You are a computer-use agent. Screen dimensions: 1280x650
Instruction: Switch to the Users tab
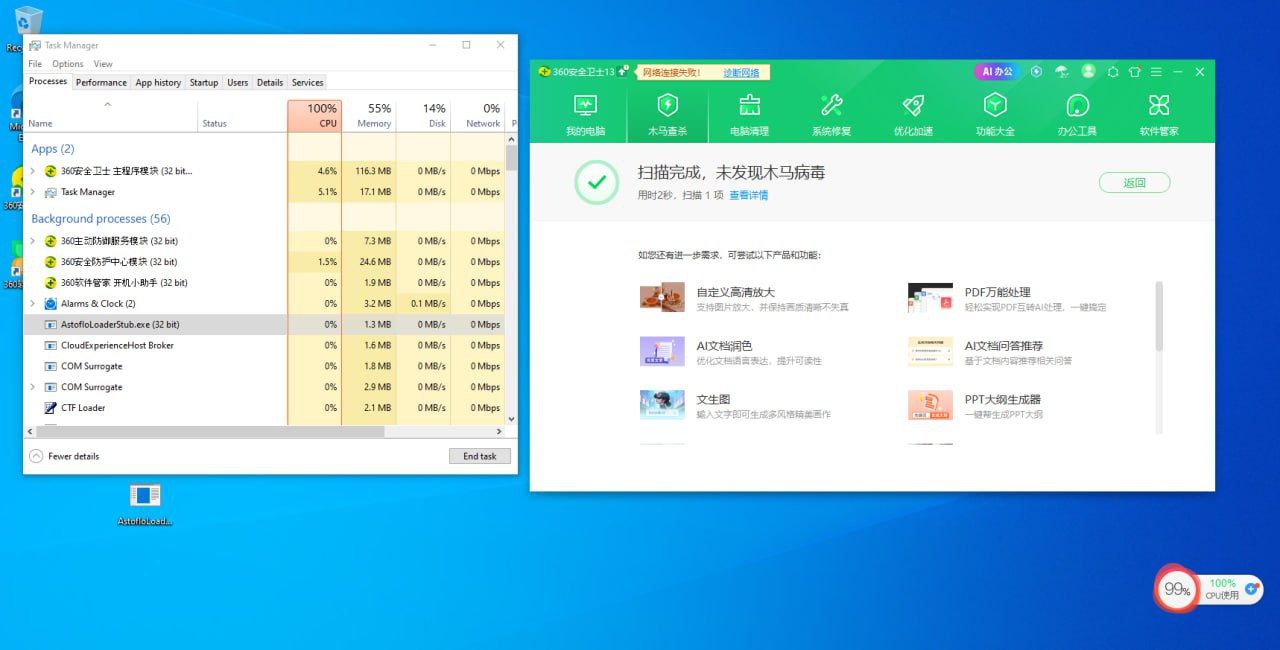coord(237,82)
